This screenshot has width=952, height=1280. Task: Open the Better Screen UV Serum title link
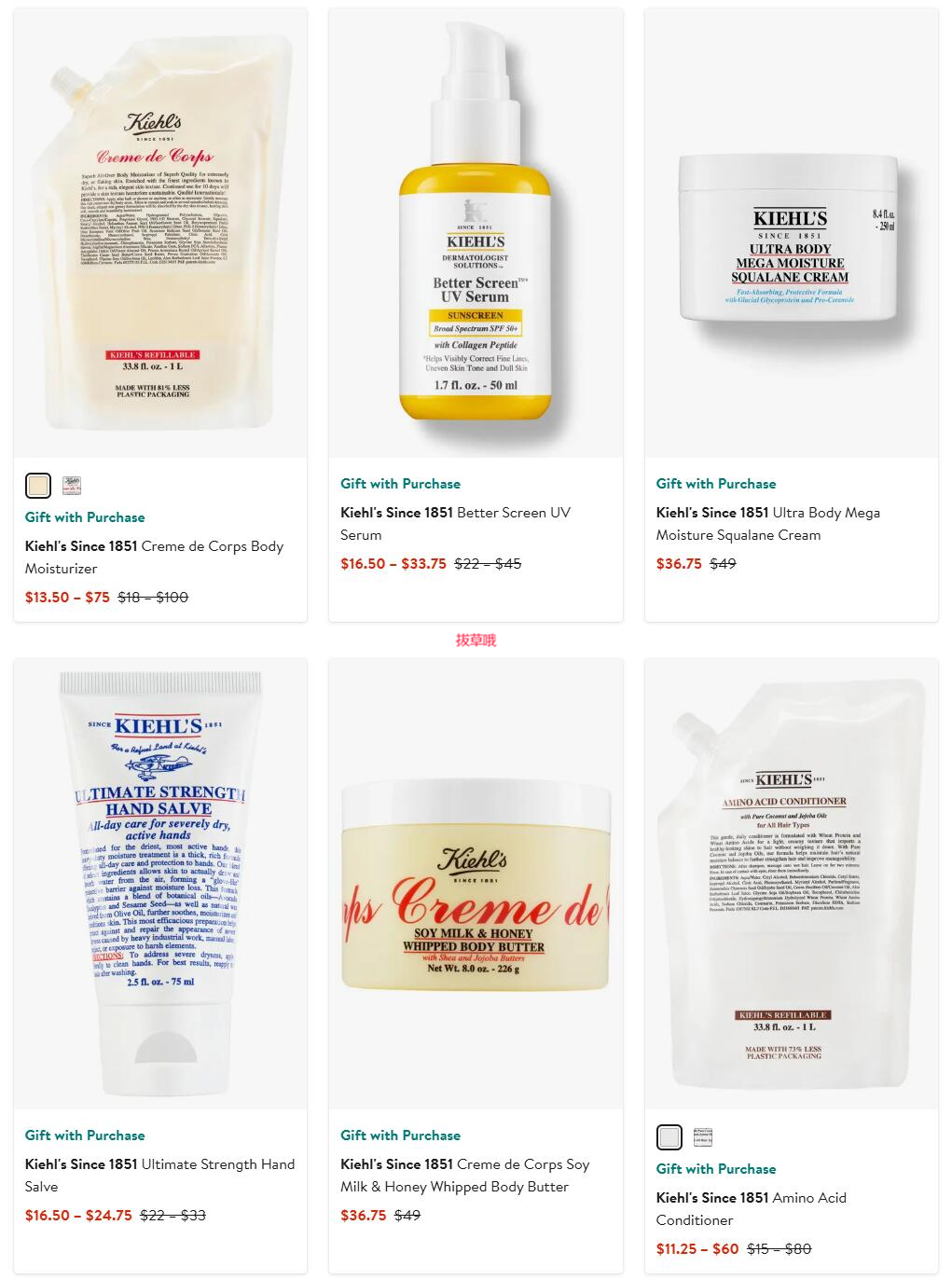coord(455,524)
